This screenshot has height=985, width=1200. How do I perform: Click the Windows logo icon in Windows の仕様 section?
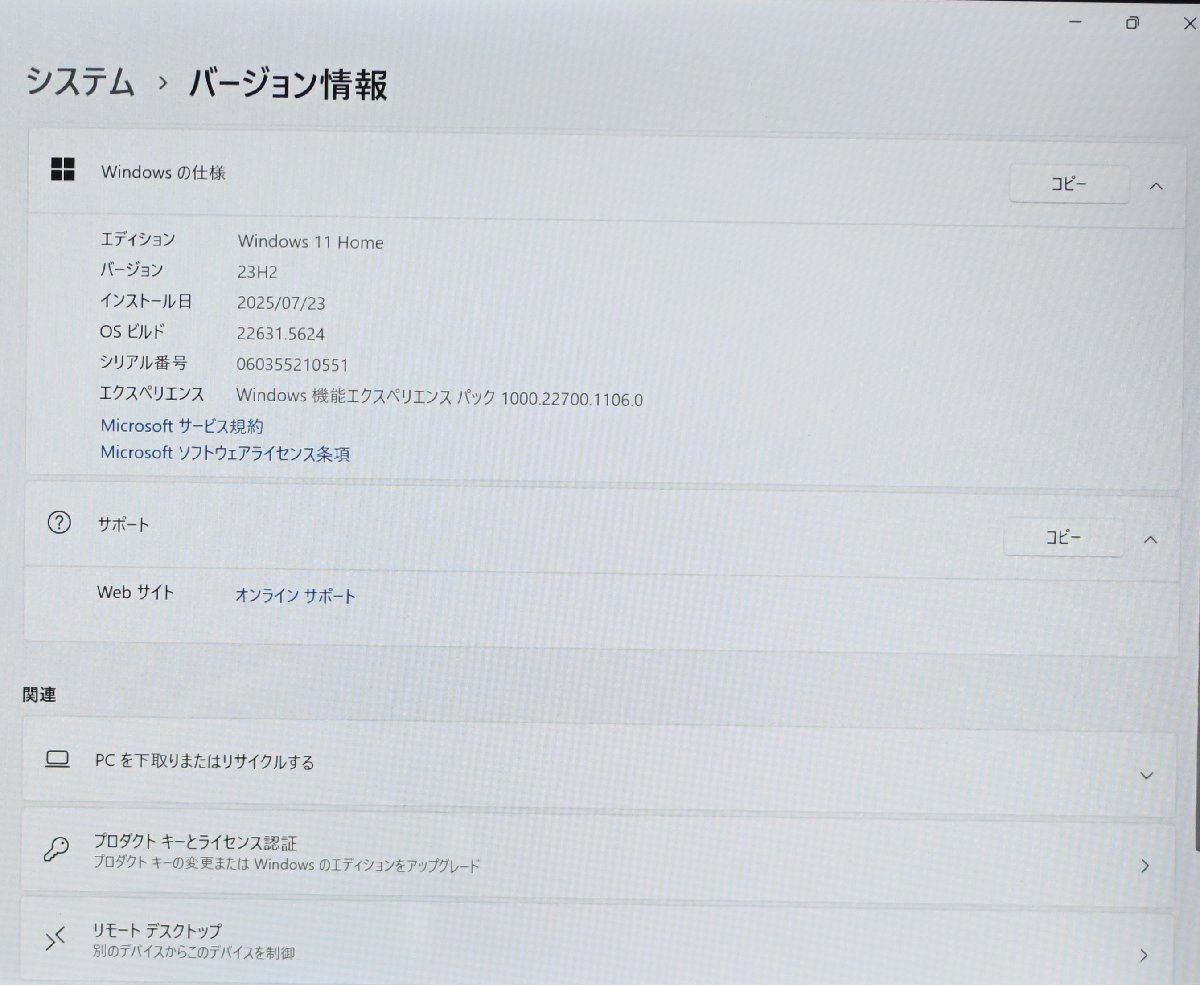click(x=64, y=170)
